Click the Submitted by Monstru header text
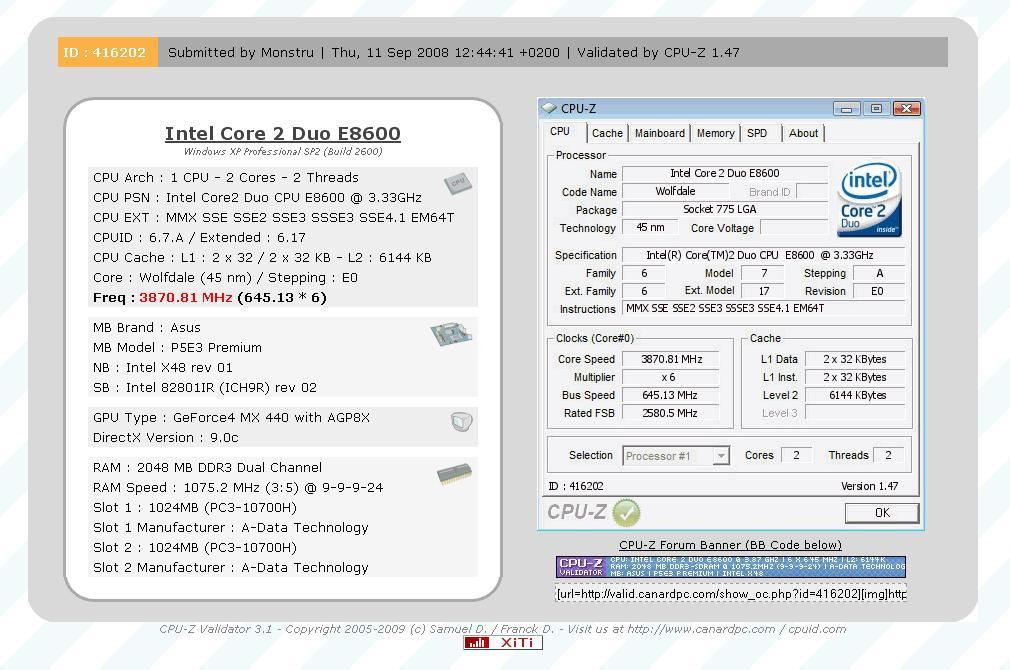The height and width of the screenshot is (670, 1010). [241, 52]
